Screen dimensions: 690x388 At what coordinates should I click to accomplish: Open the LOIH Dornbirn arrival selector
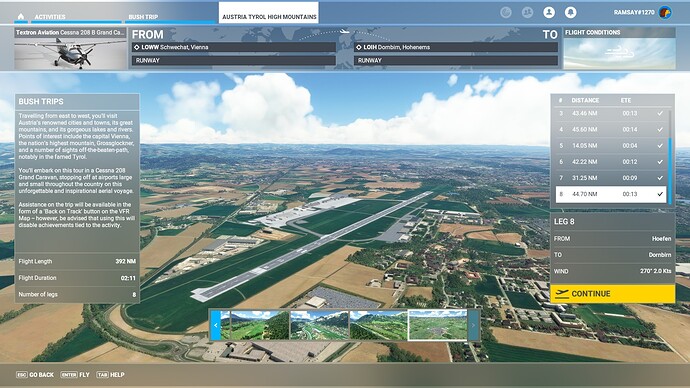click(456, 47)
